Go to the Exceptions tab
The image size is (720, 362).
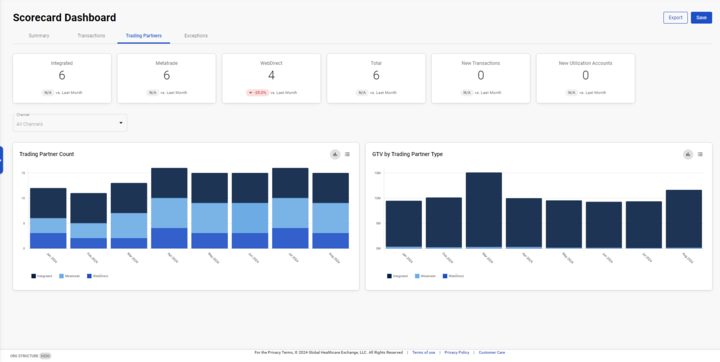pos(196,35)
